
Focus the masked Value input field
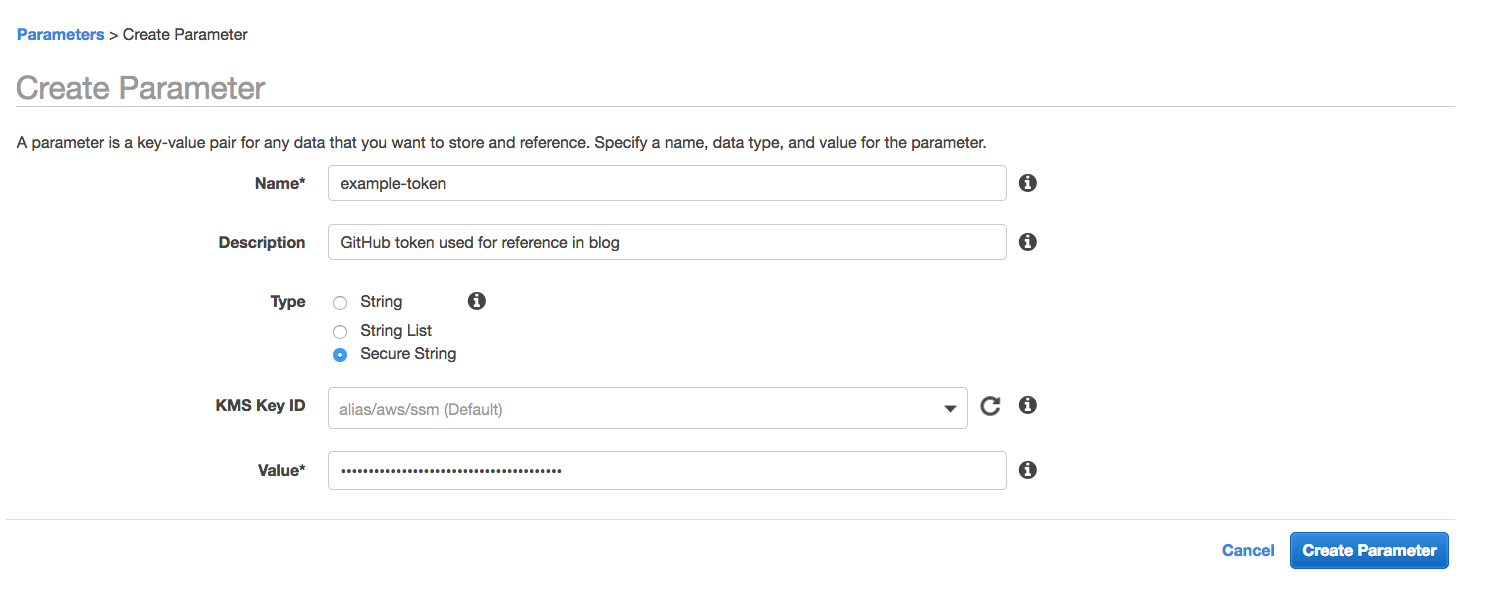pyautogui.click(x=667, y=470)
